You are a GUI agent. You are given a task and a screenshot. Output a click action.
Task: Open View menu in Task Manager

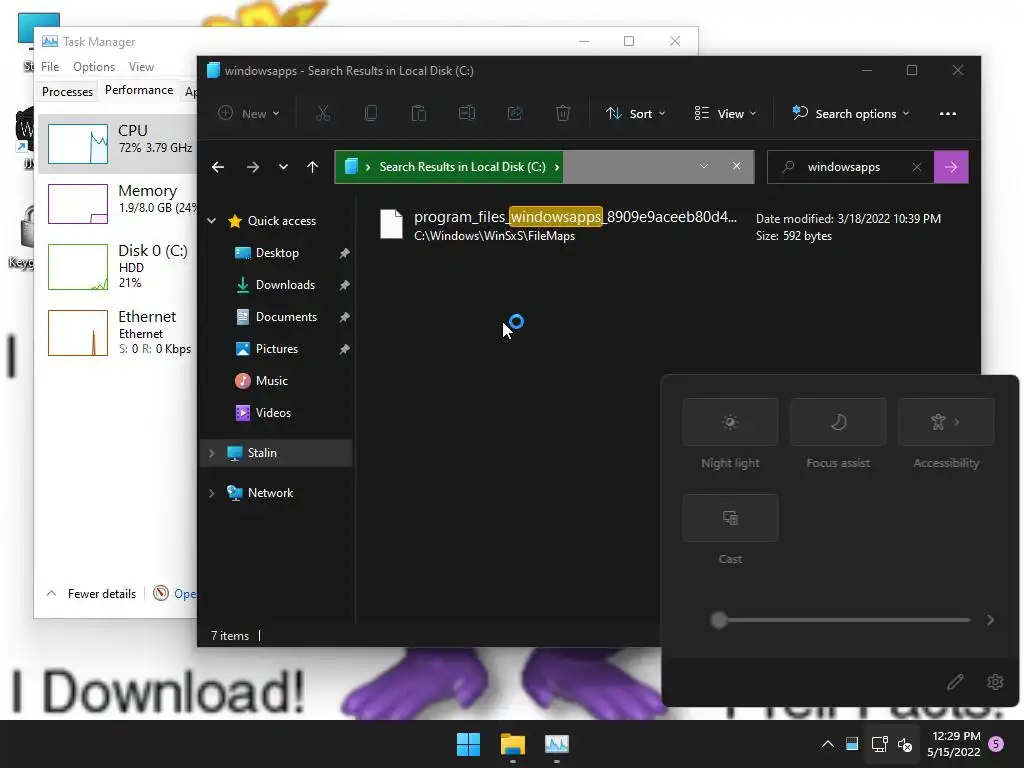[x=141, y=67]
